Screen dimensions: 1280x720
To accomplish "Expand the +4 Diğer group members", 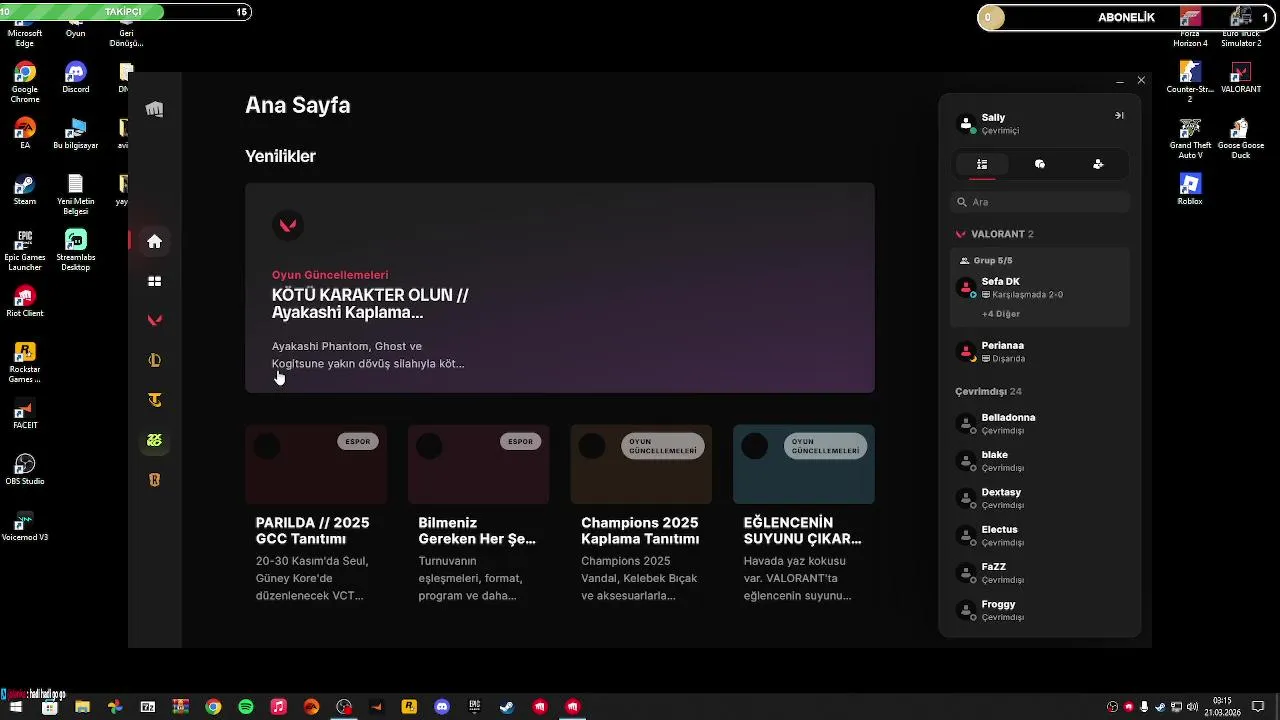I will [x=1001, y=313].
